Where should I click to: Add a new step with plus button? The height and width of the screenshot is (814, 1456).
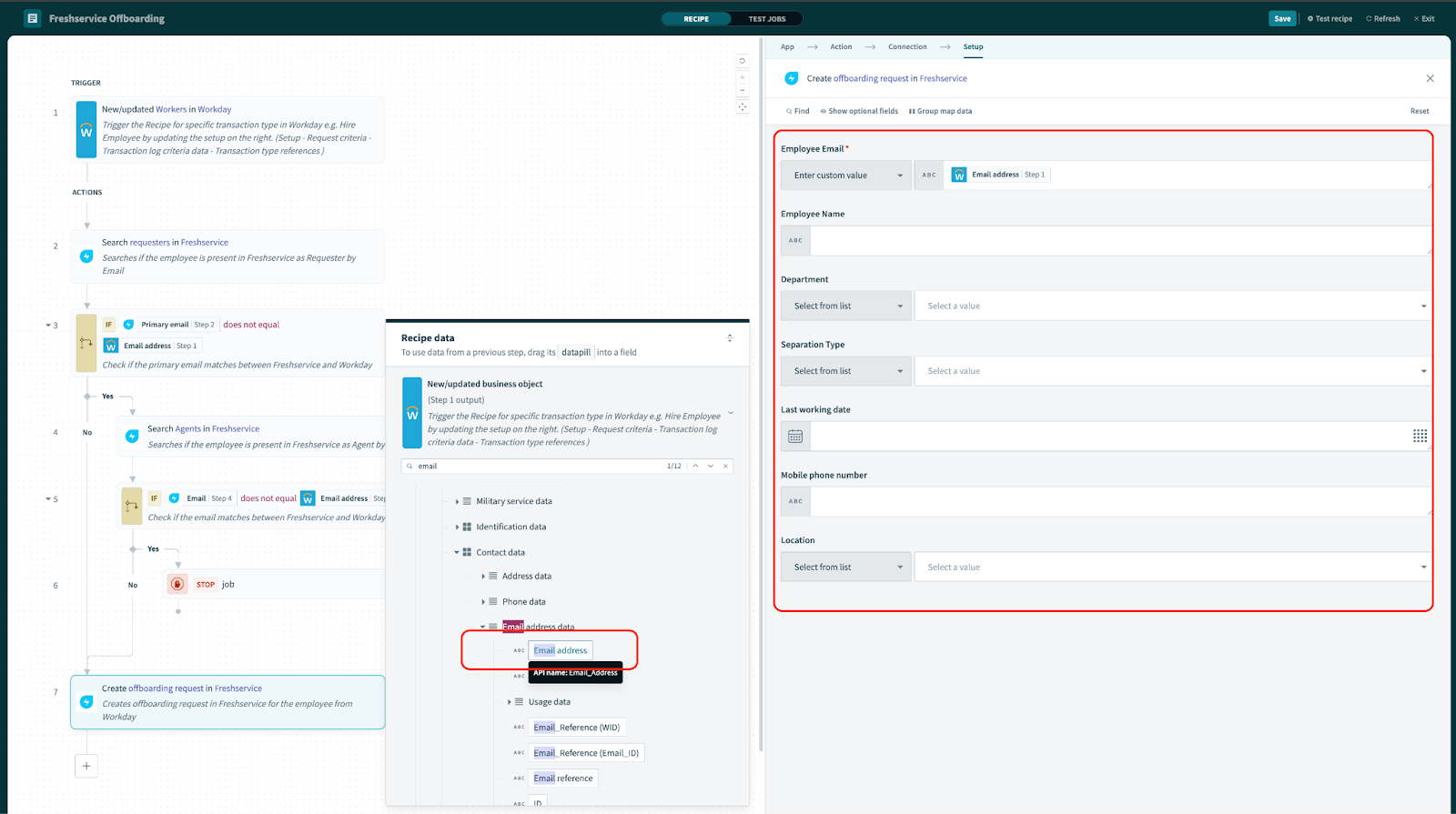86,766
